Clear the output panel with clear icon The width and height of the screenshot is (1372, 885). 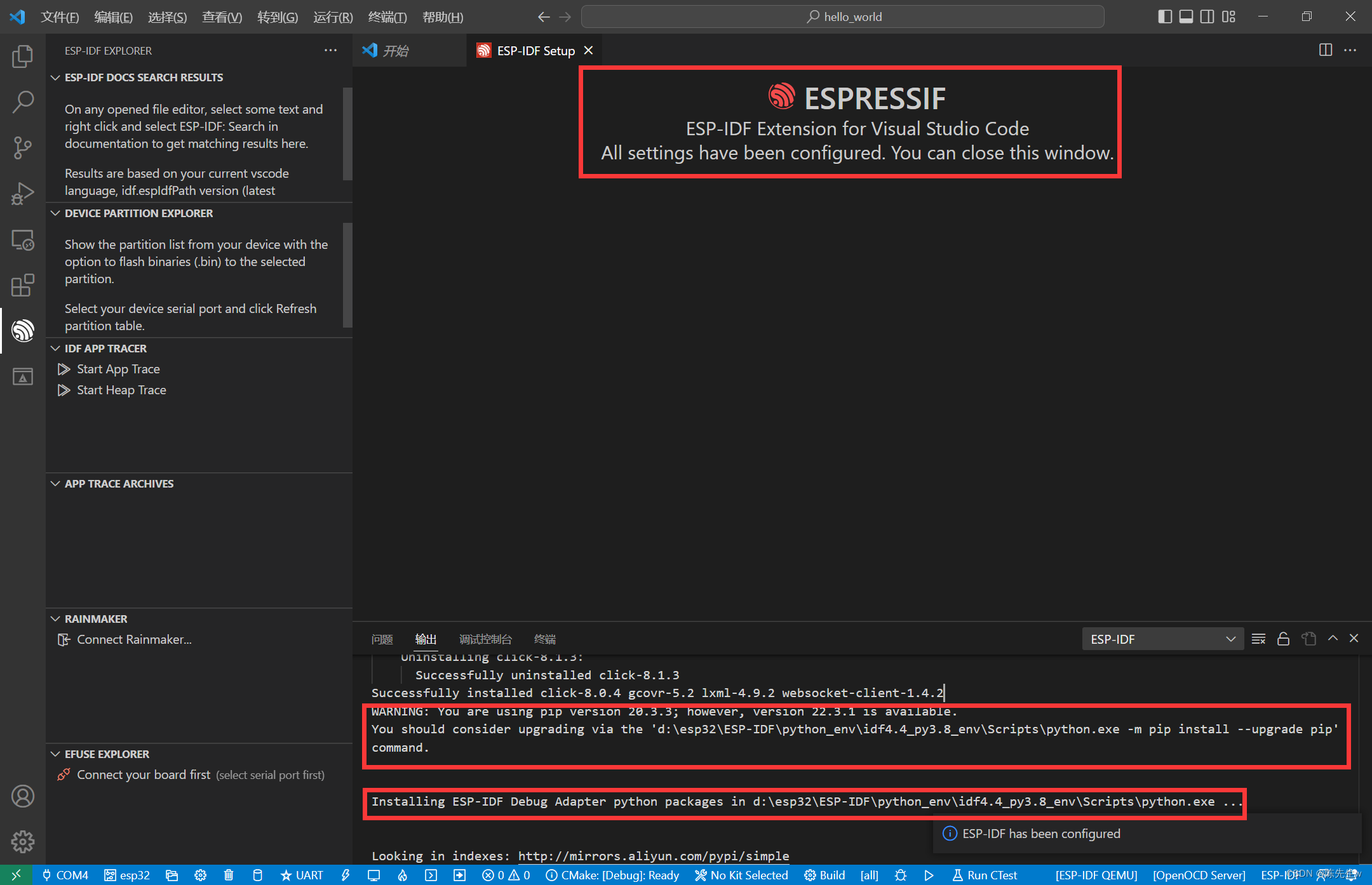click(x=1258, y=639)
